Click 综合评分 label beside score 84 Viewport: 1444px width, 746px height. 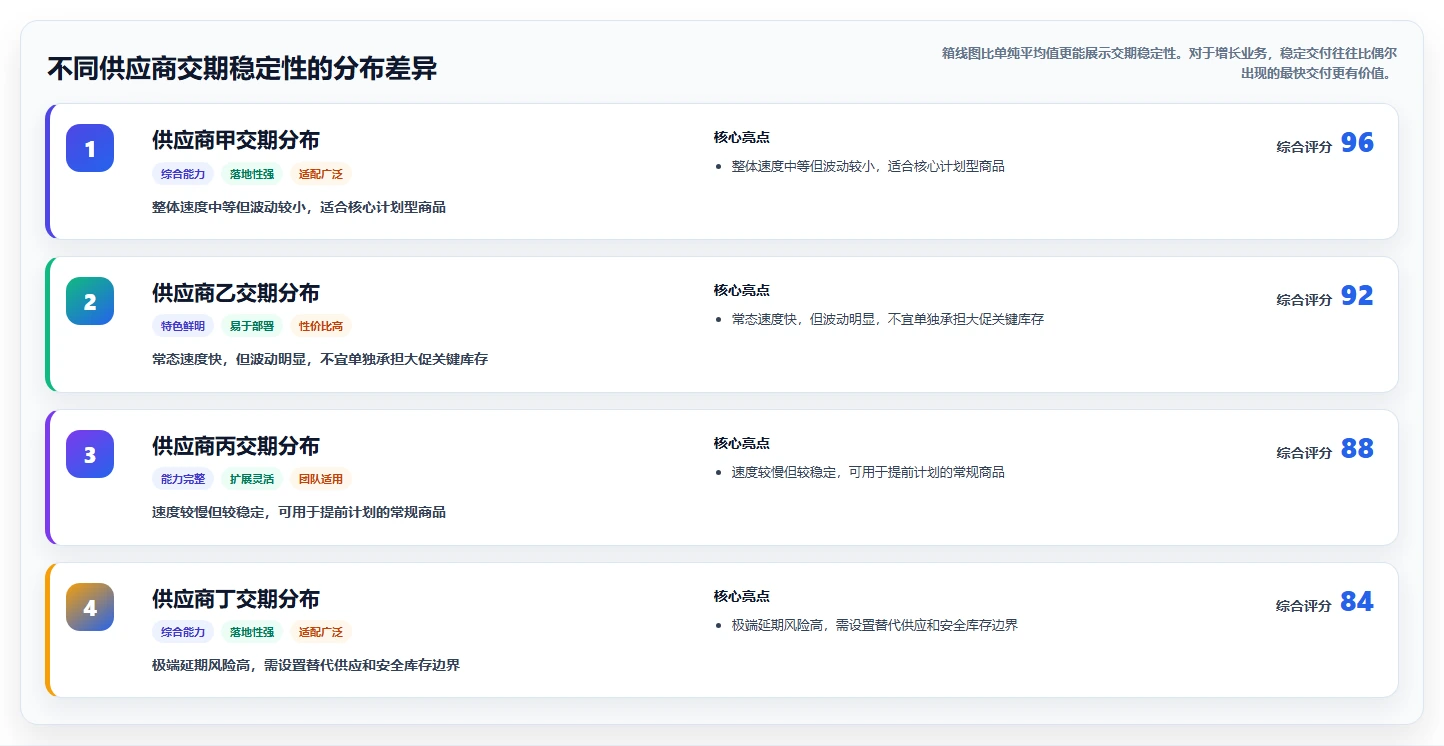coord(1304,606)
